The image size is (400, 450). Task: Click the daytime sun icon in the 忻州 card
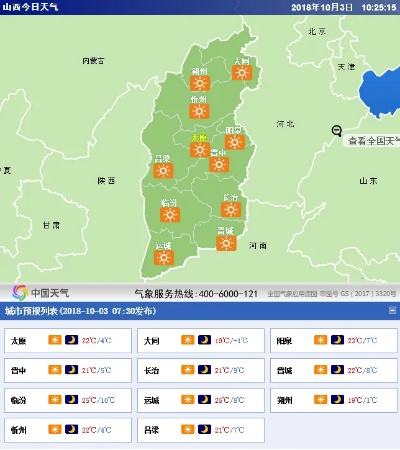(55, 429)
